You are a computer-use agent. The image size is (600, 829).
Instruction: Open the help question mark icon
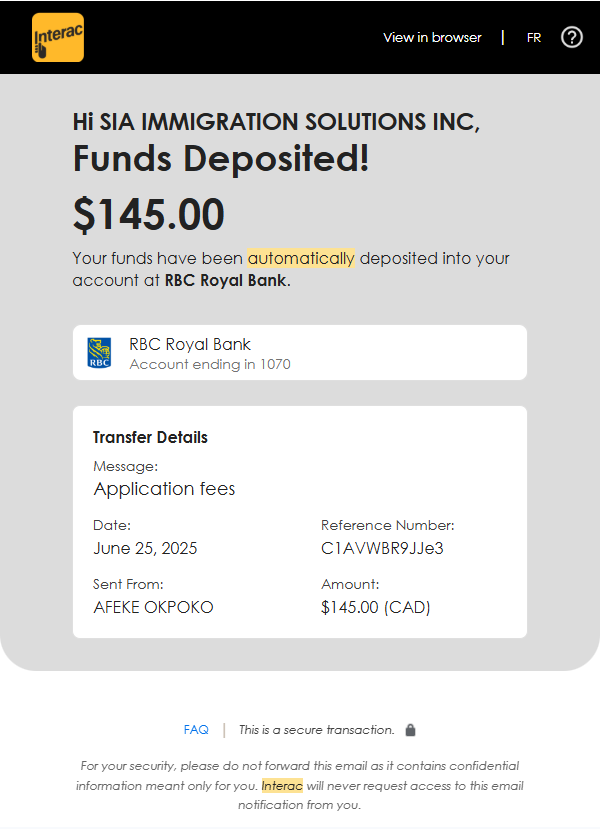(x=571, y=38)
